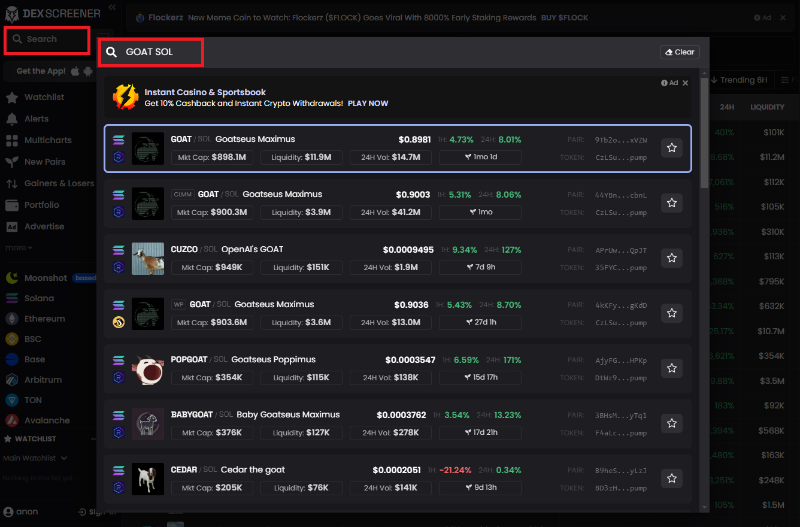
Task: Click the magnifier icon in search modal
Action: click(112, 52)
